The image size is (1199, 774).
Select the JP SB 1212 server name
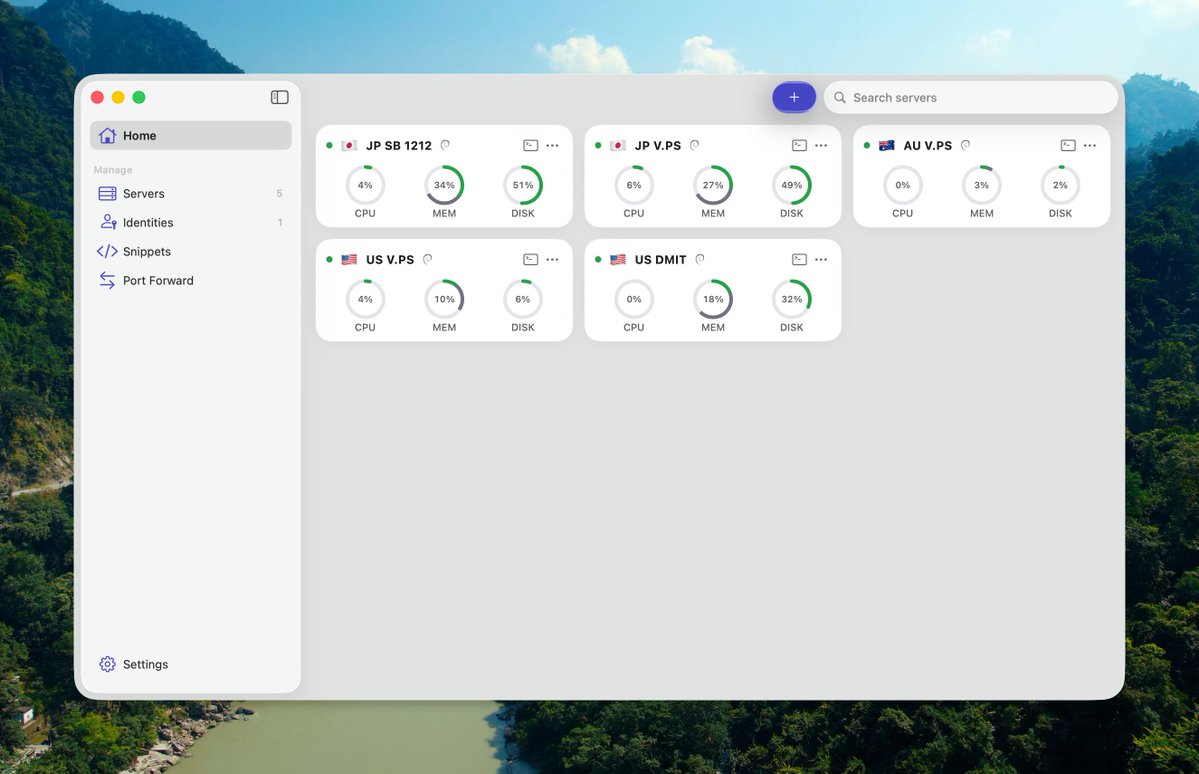tap(398, 145)
